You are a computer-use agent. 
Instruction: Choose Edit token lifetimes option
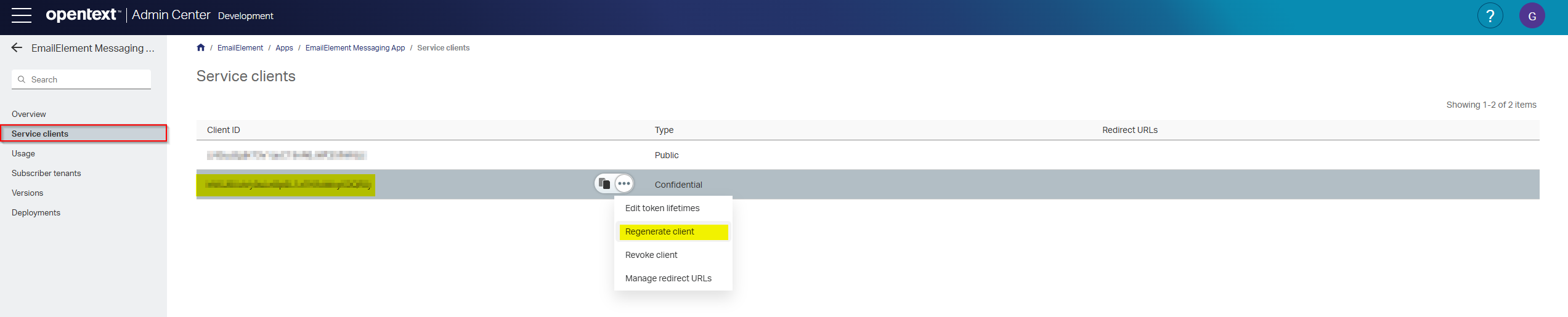662,209
